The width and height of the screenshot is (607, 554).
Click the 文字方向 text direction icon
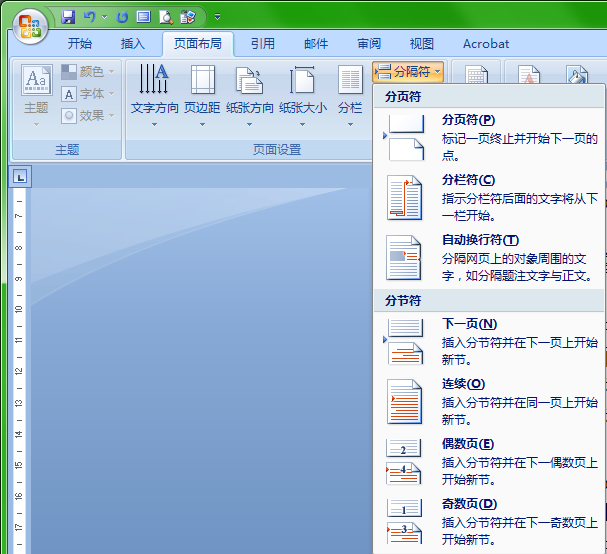coord(154,80)
